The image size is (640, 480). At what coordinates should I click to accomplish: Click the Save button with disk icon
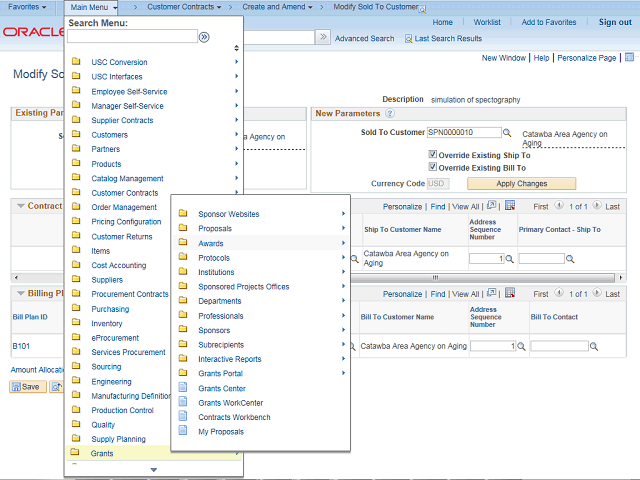(27, 386)
